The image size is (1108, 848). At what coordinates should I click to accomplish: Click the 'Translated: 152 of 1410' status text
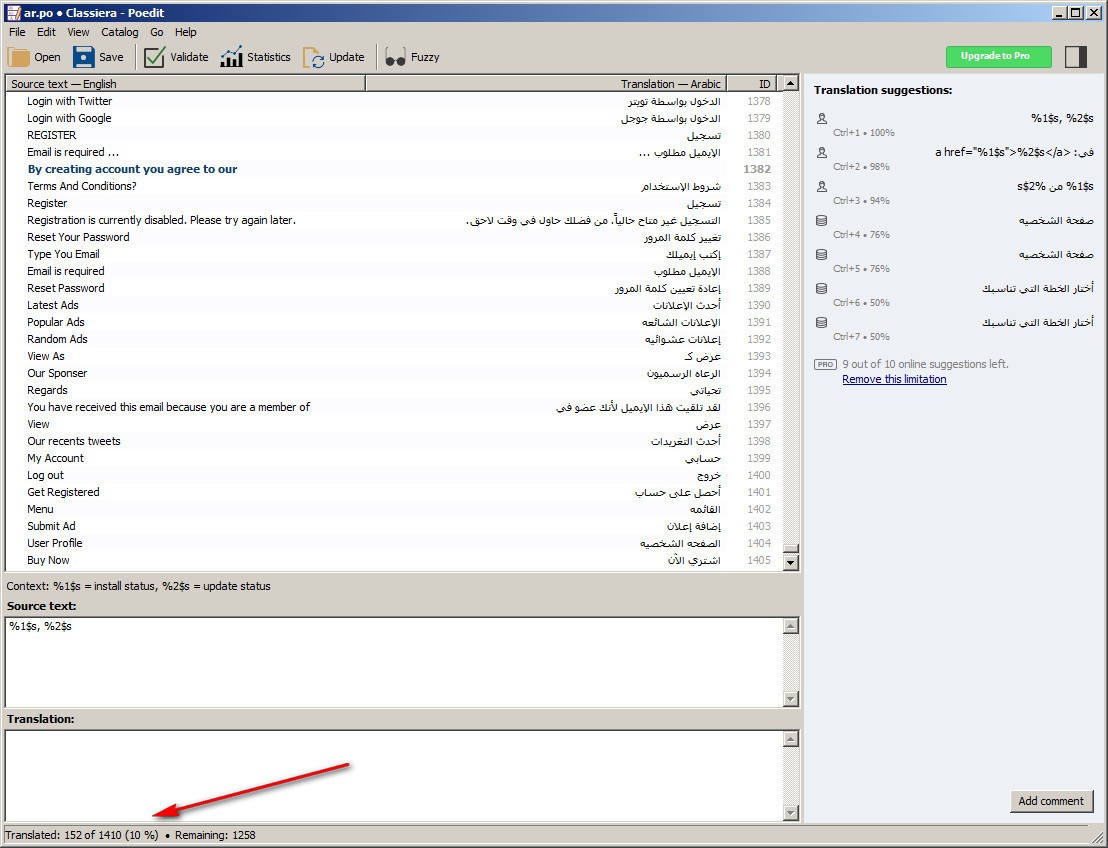click(x=82, y=835)
